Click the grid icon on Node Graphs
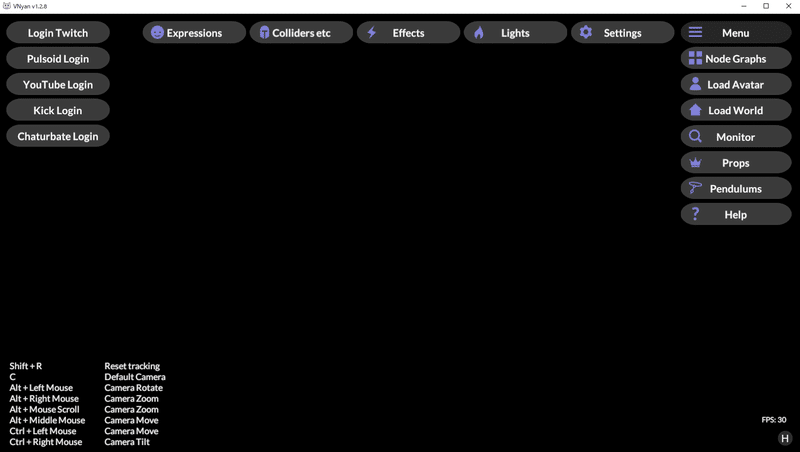 coord(695,58)
